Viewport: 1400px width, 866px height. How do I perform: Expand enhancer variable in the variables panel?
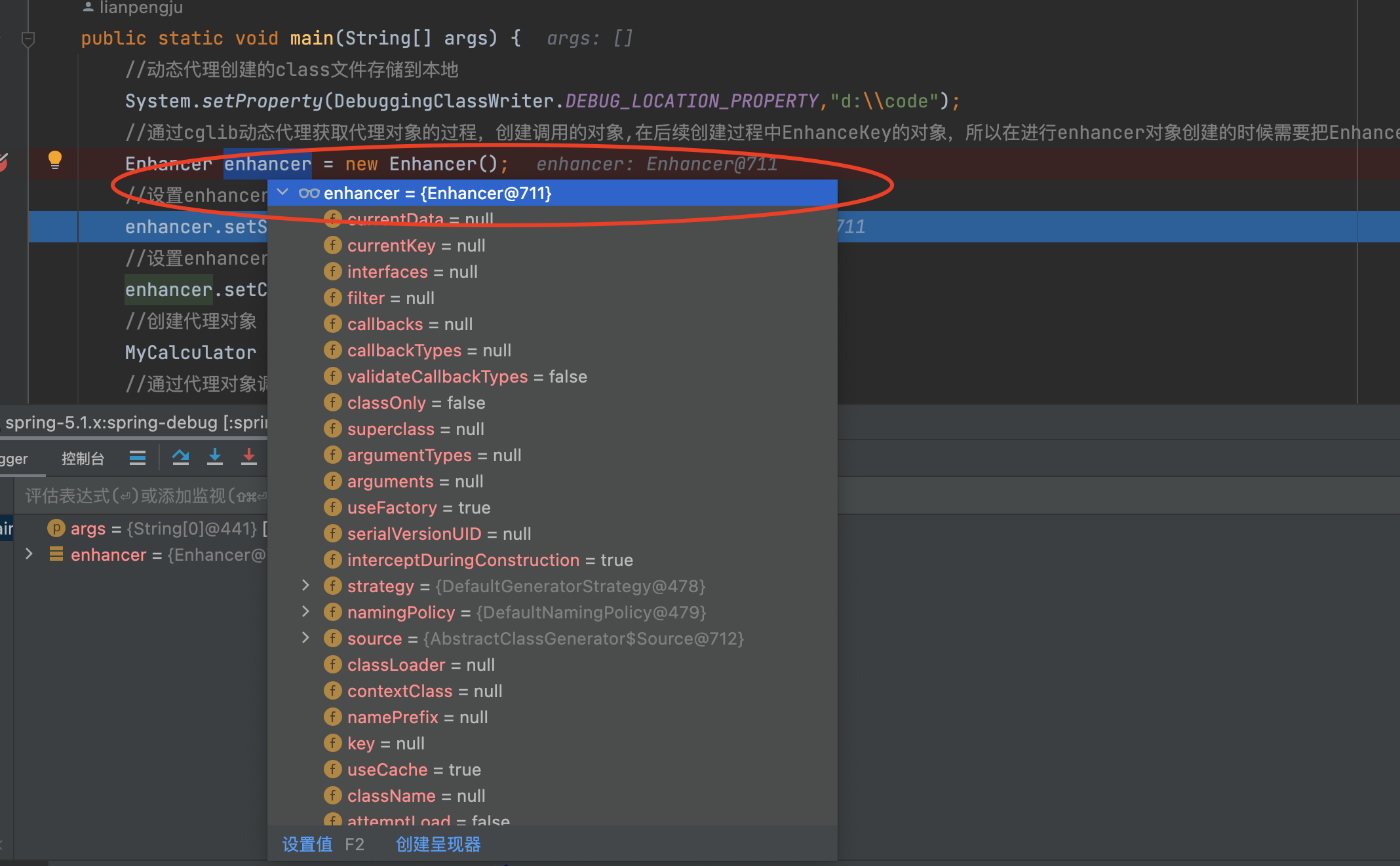[x=29, y=554]
